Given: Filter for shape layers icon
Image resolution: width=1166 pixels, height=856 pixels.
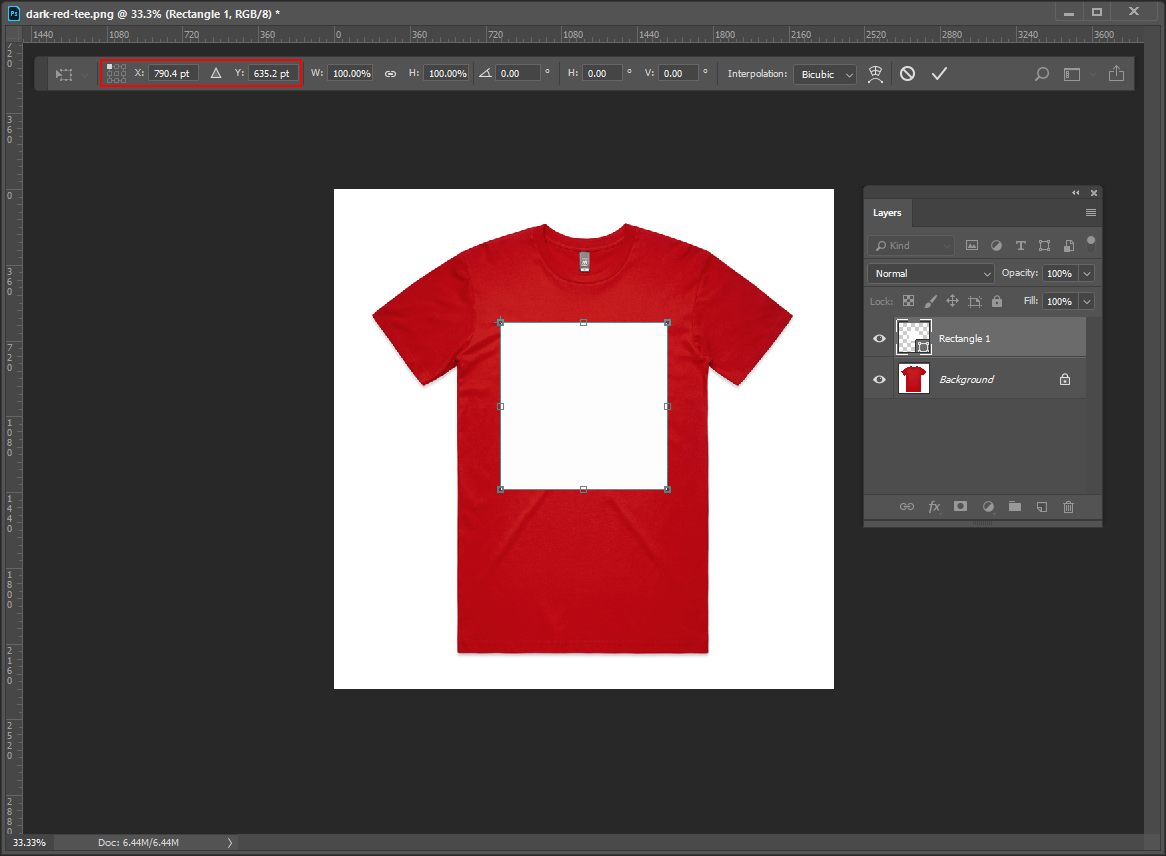Looking at the screenshot, I should [1045, 245].
